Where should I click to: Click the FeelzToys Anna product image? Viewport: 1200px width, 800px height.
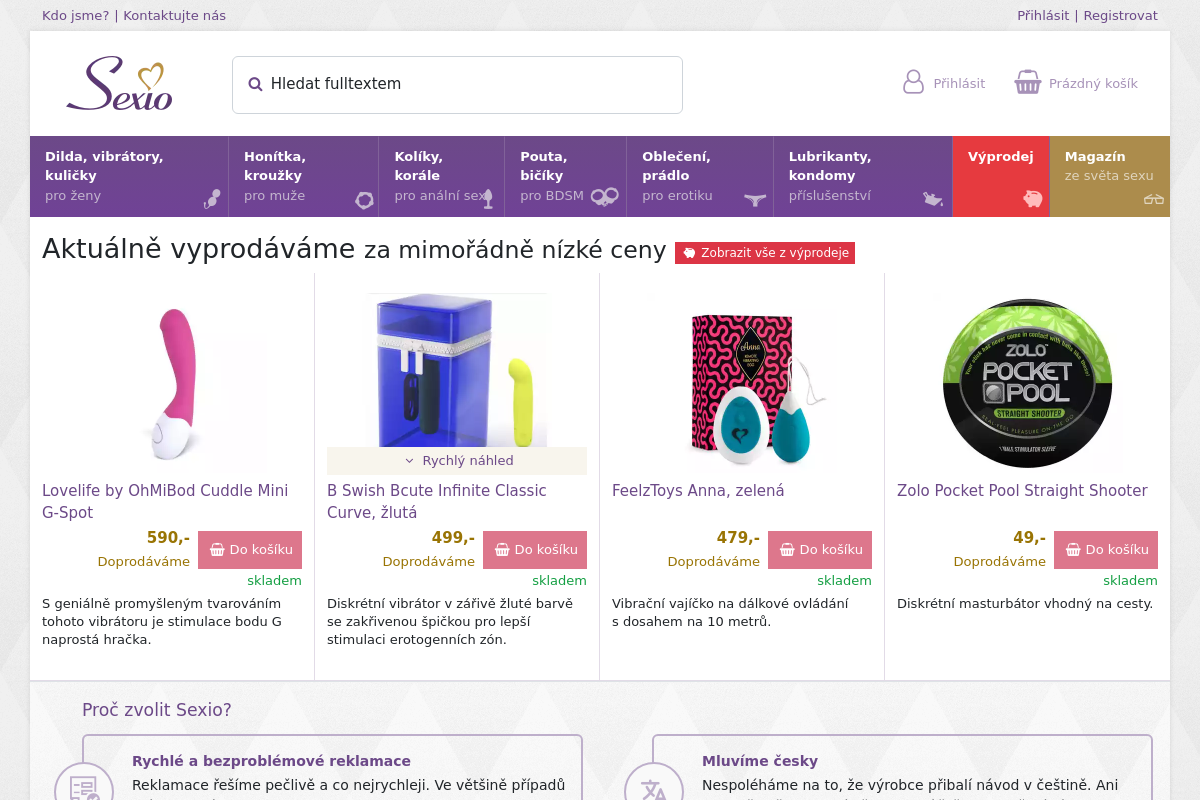pos(743,383)
